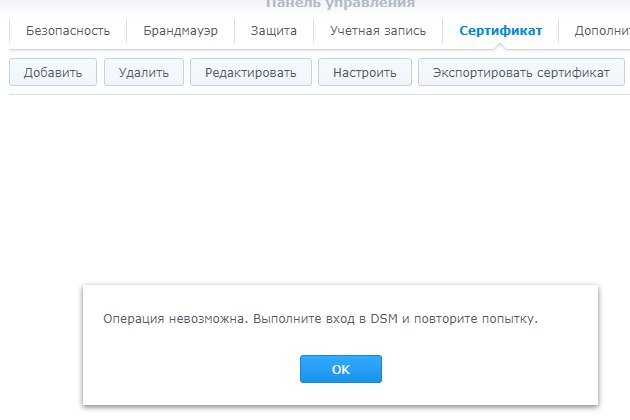Click the Добавить button
The height and width of the screenshot is (420, 630).
coord(53,72)
